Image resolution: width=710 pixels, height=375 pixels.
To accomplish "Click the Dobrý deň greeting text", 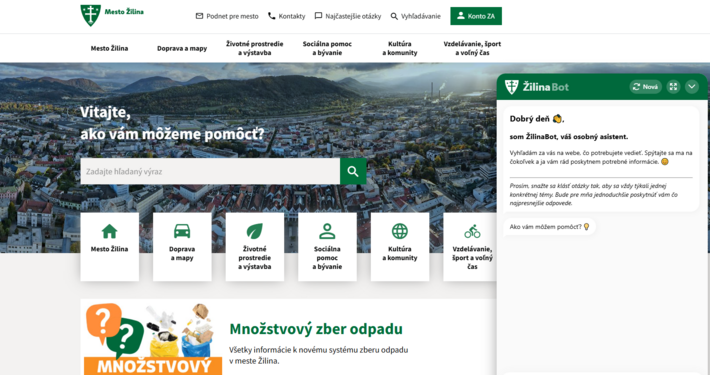I will coord(537,119).
